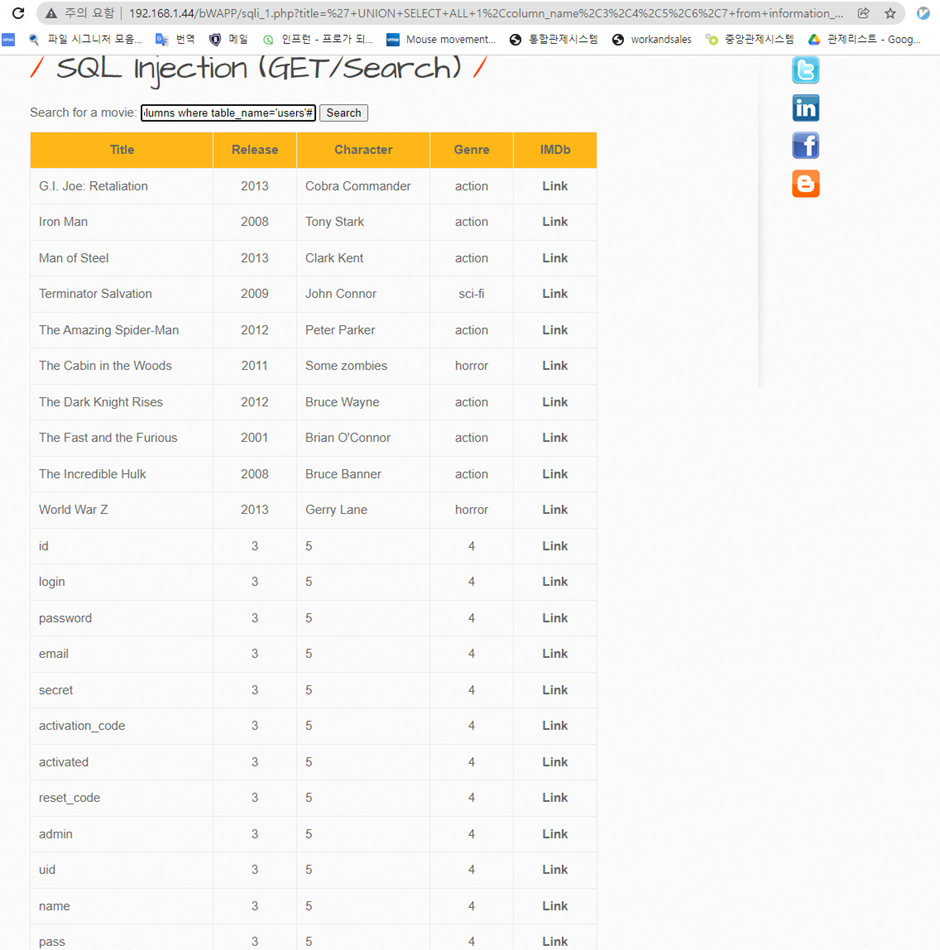The image size is (940, 950).
Task: Open Link in the email row
Action: click(x=555, y=654)
